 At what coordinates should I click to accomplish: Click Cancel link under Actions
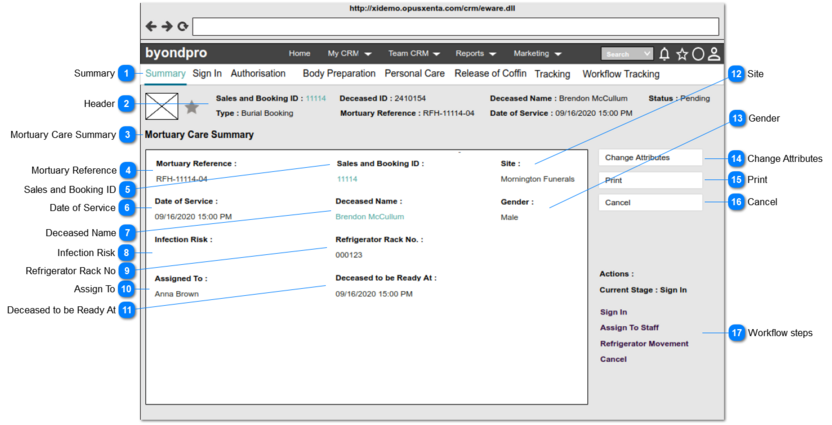coord(613,359)
